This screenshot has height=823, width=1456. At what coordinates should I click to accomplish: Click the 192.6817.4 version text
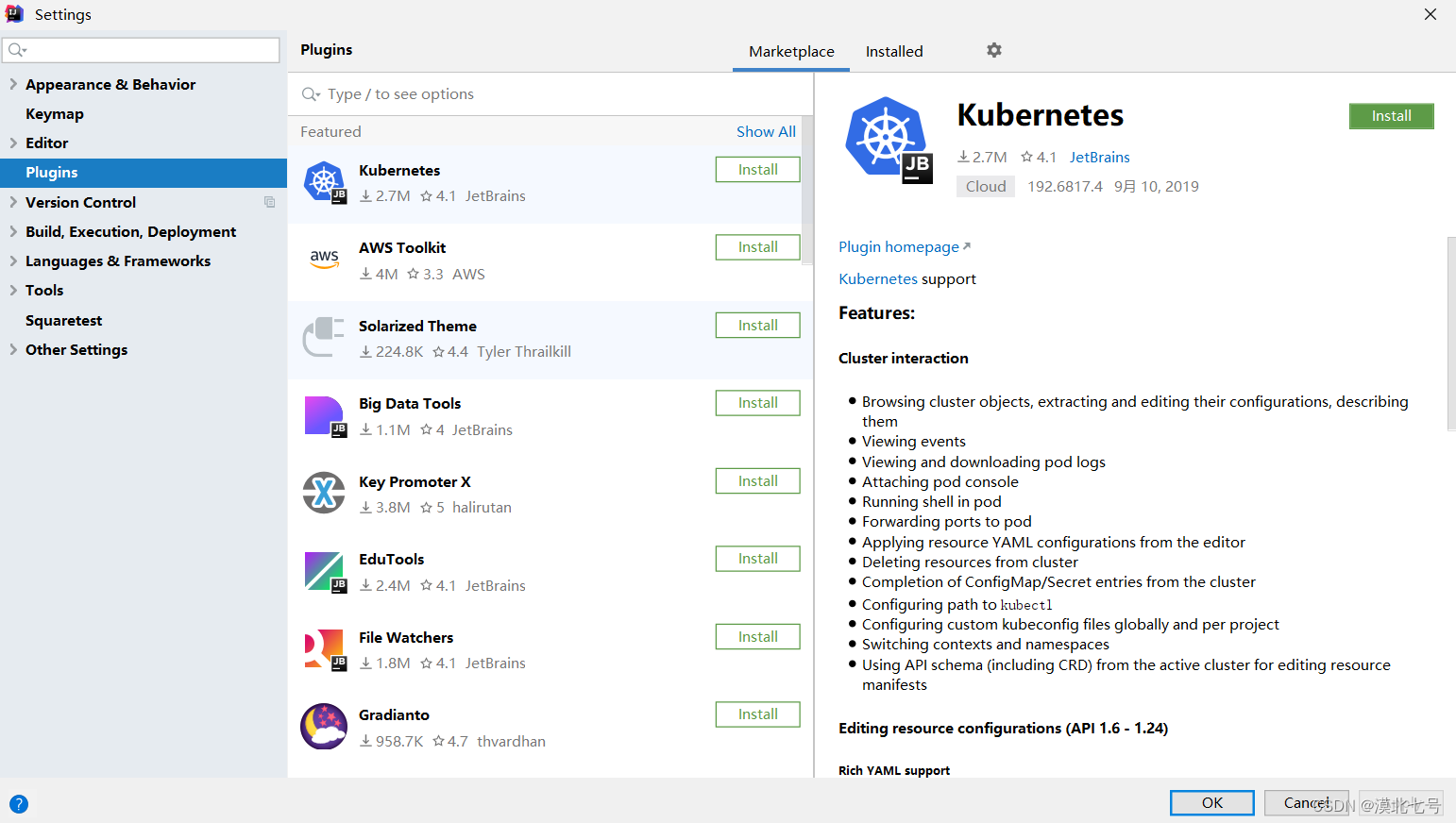[x=1065, y=187]
